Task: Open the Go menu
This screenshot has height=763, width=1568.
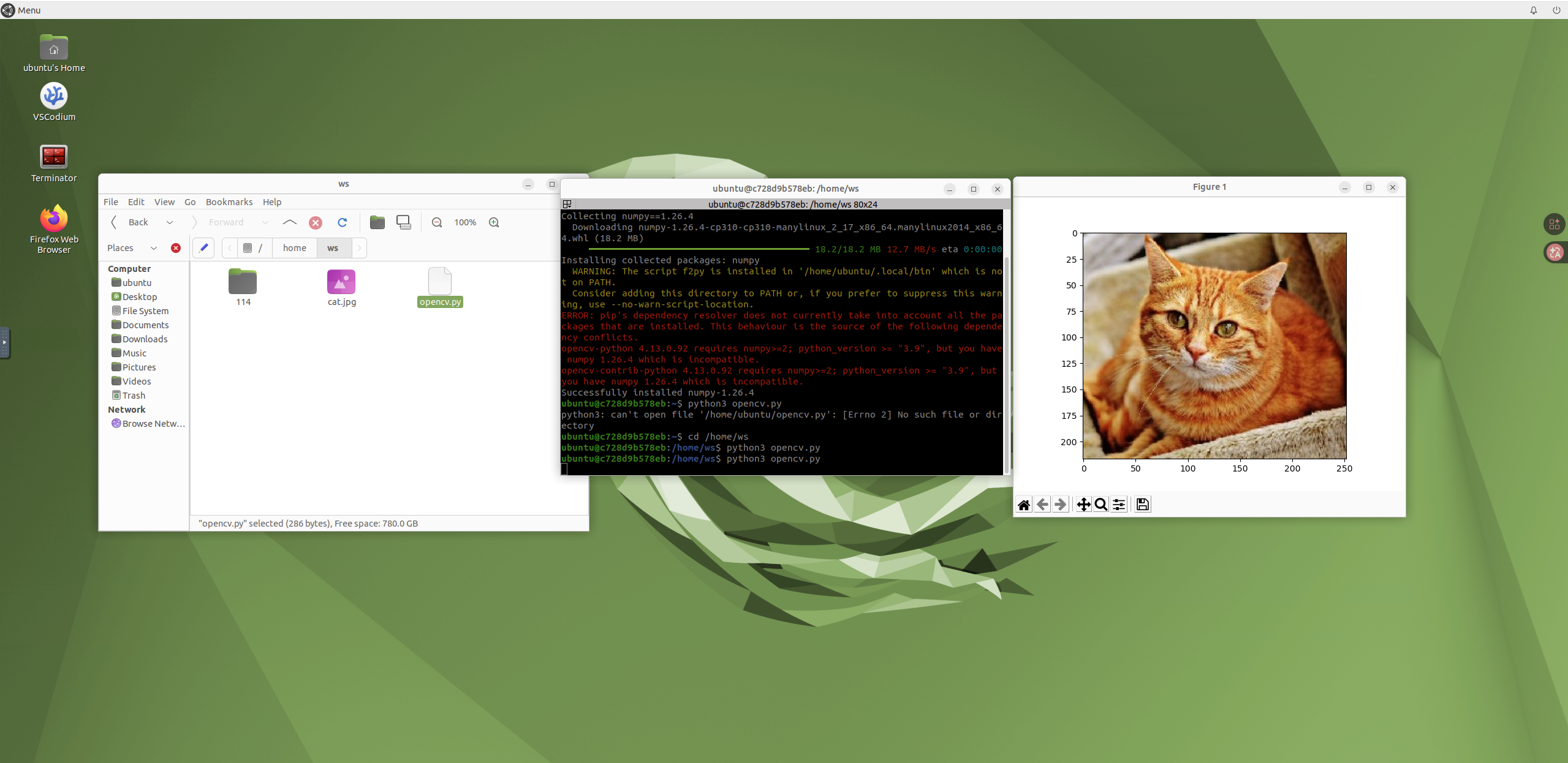Action: click(190, 202)
